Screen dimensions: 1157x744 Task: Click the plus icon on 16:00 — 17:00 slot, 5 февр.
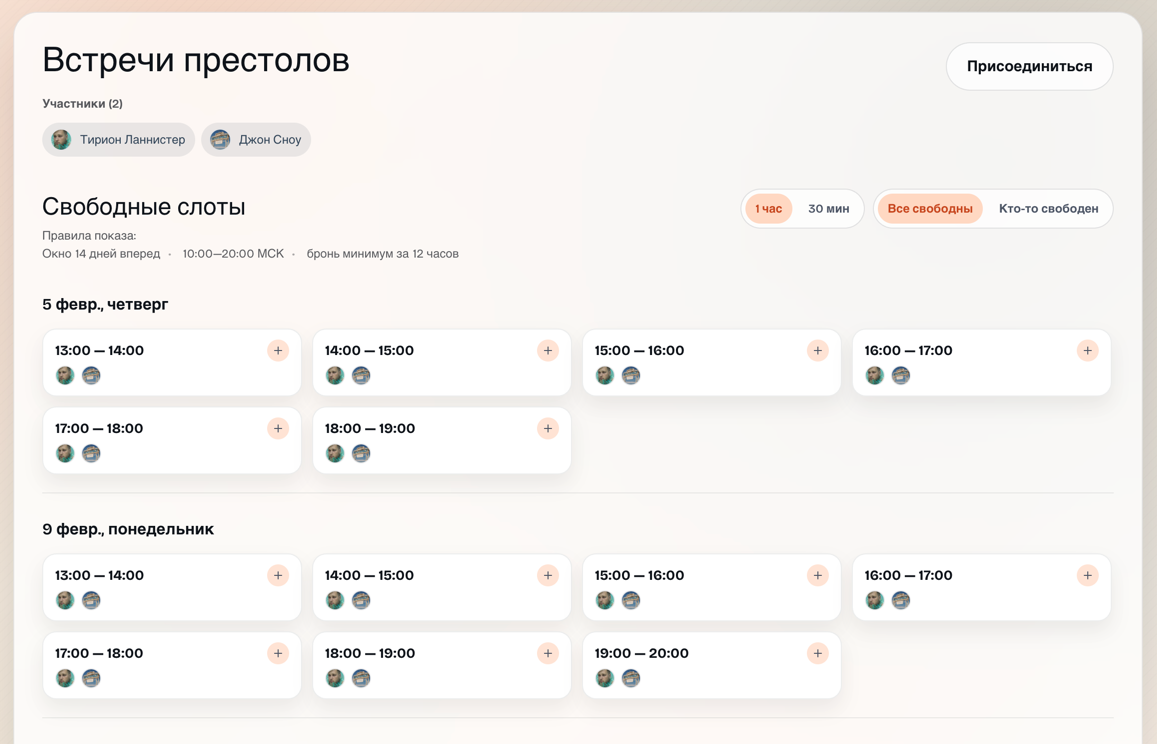[x=1087, y=351]
